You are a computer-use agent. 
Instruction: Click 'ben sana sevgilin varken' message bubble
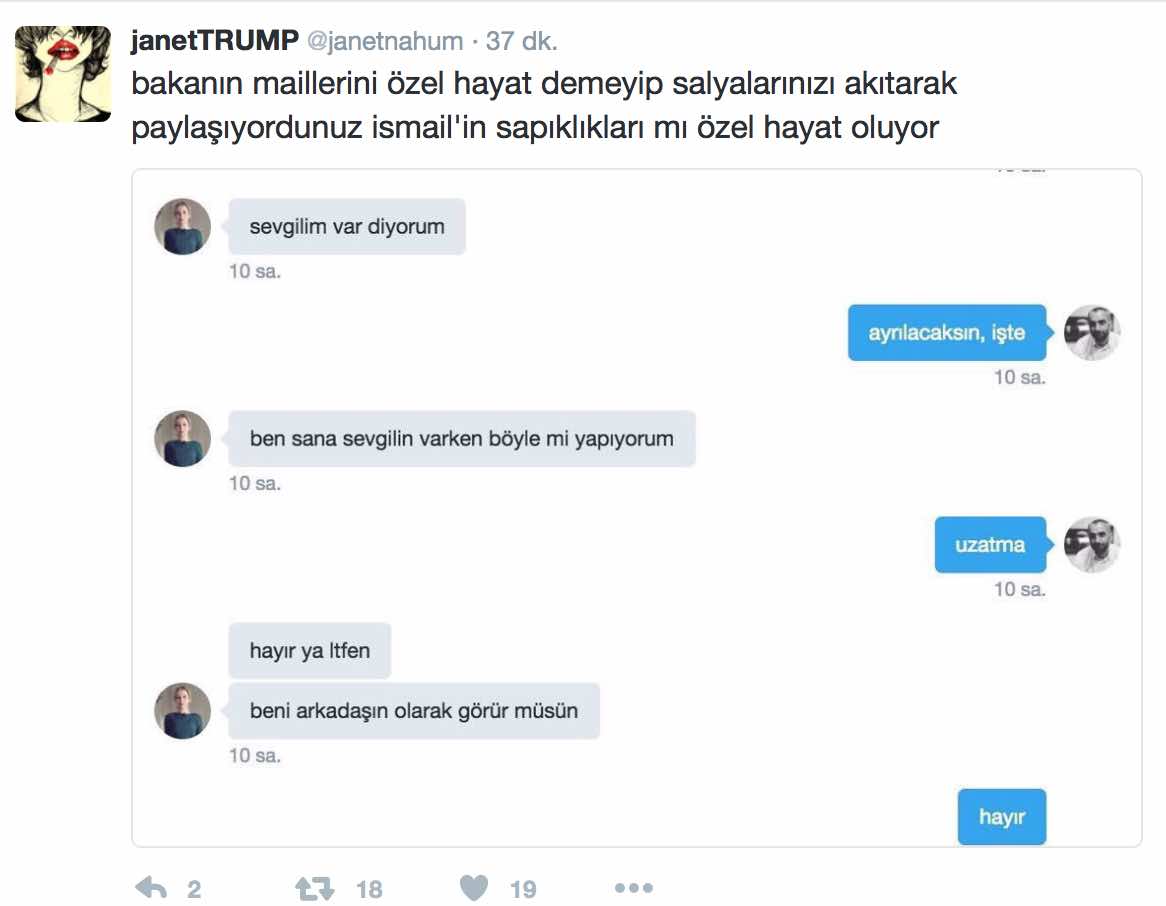[462, 438]
